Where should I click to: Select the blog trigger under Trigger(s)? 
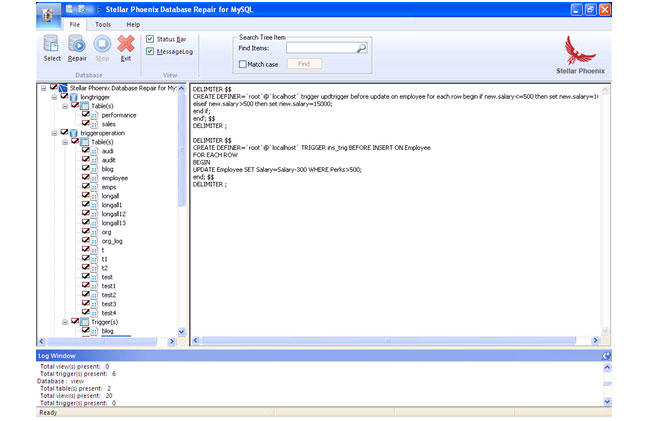[x=107, y=331]
